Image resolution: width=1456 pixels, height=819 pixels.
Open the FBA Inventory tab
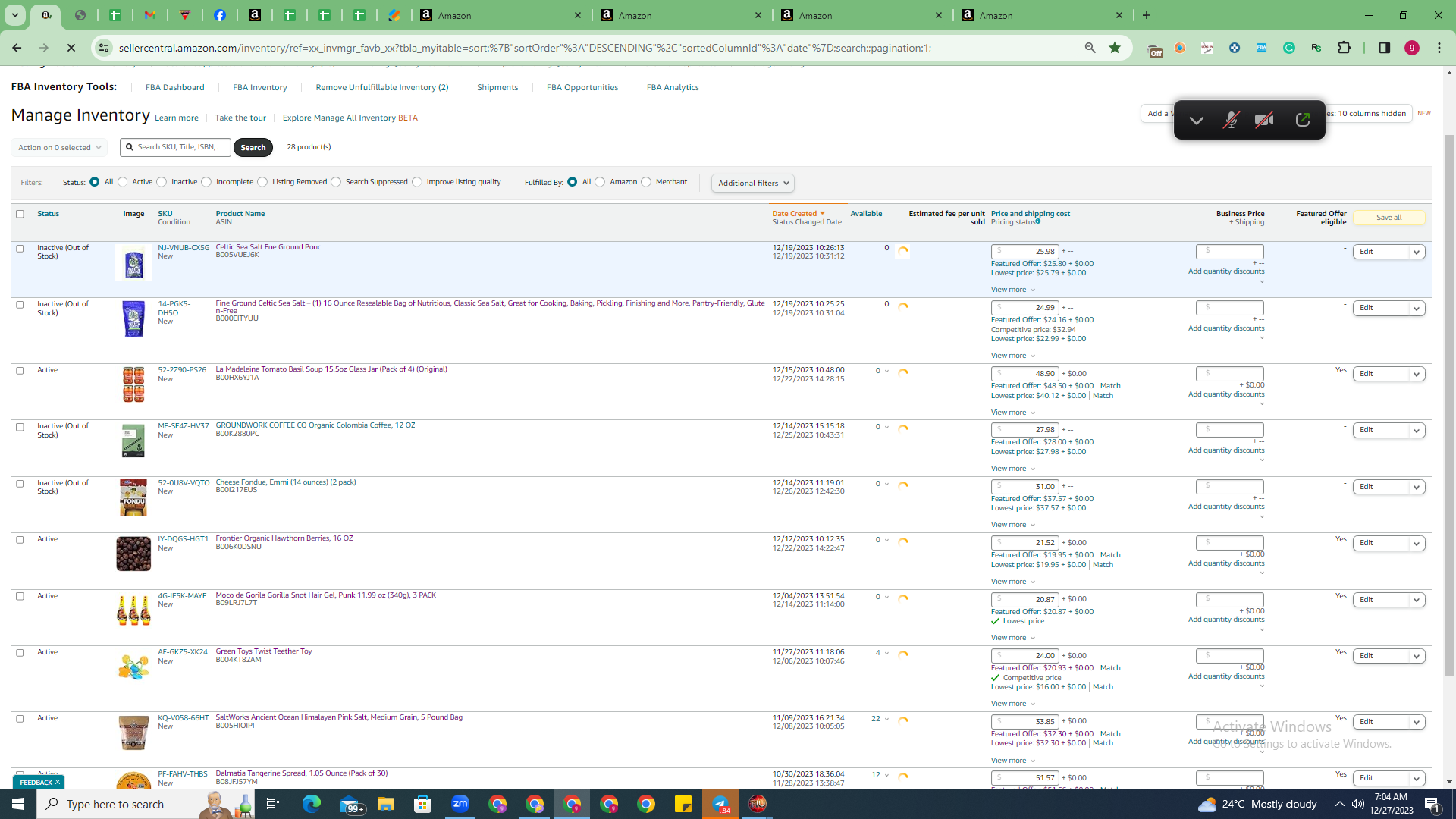click(260, 87)
